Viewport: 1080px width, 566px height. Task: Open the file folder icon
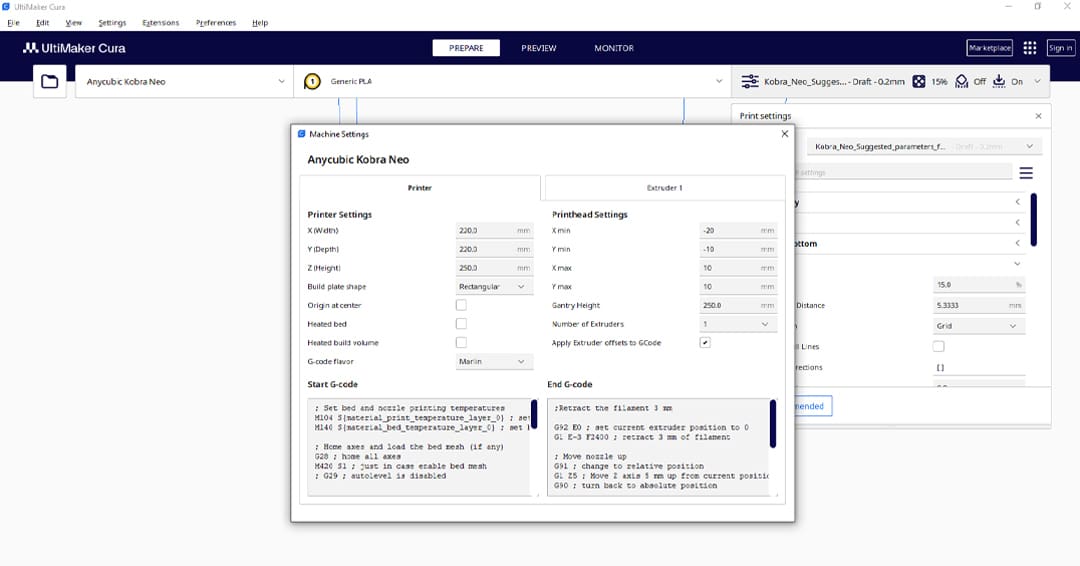click(x=50, y=81)
